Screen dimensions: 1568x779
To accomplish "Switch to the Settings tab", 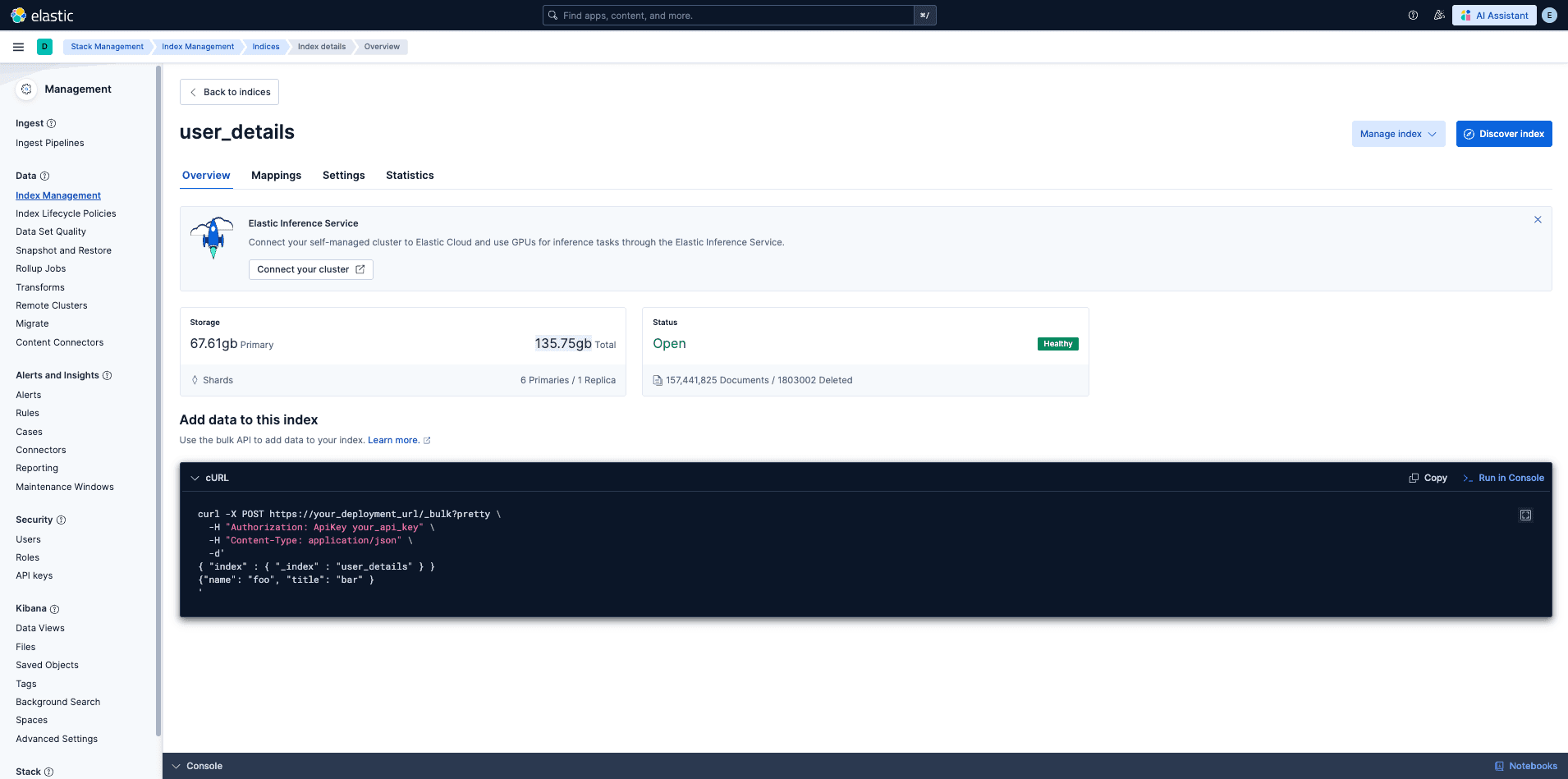I will point(343,176).
